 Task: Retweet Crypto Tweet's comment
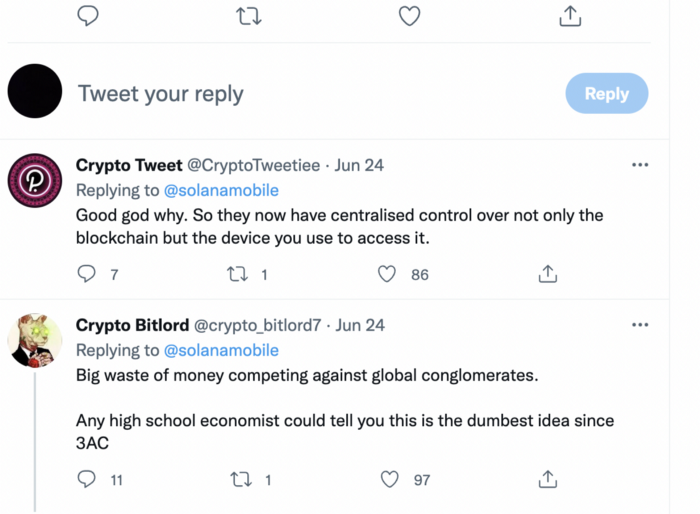coord(238,273)
